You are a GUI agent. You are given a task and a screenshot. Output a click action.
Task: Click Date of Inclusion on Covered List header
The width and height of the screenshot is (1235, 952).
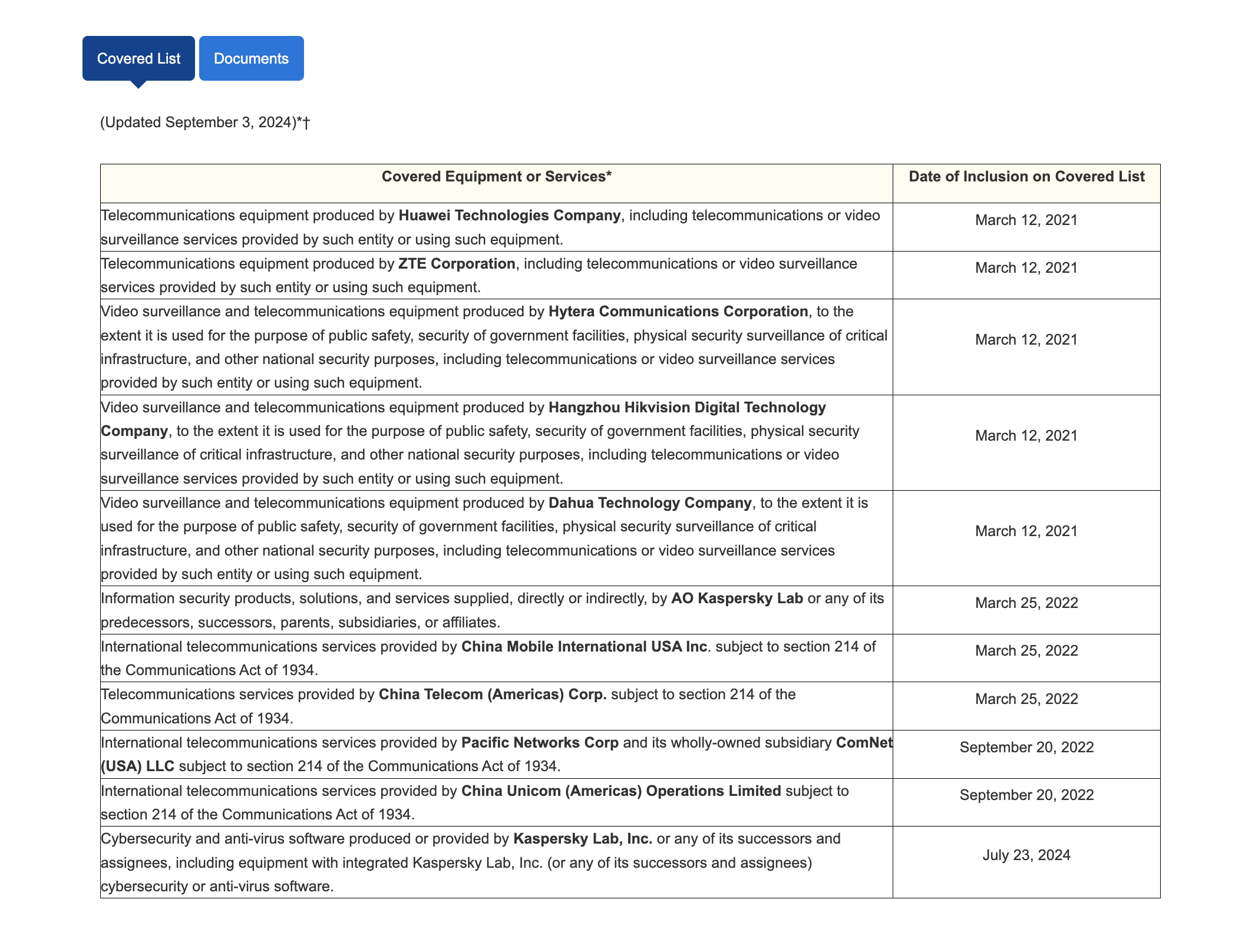1026,177
